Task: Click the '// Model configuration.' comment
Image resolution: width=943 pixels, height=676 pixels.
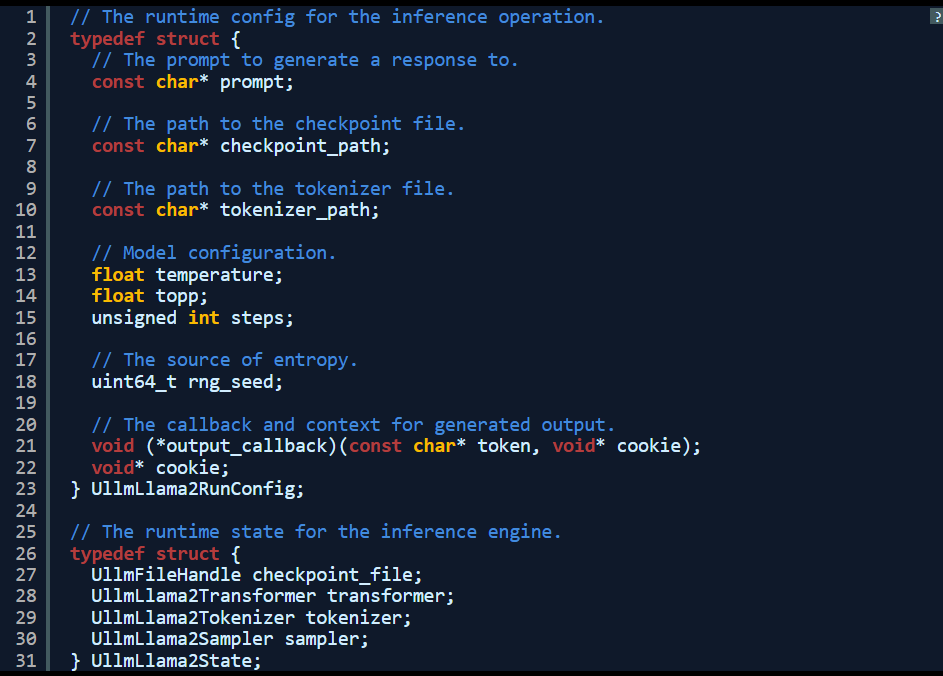Action: click(213, 253)
